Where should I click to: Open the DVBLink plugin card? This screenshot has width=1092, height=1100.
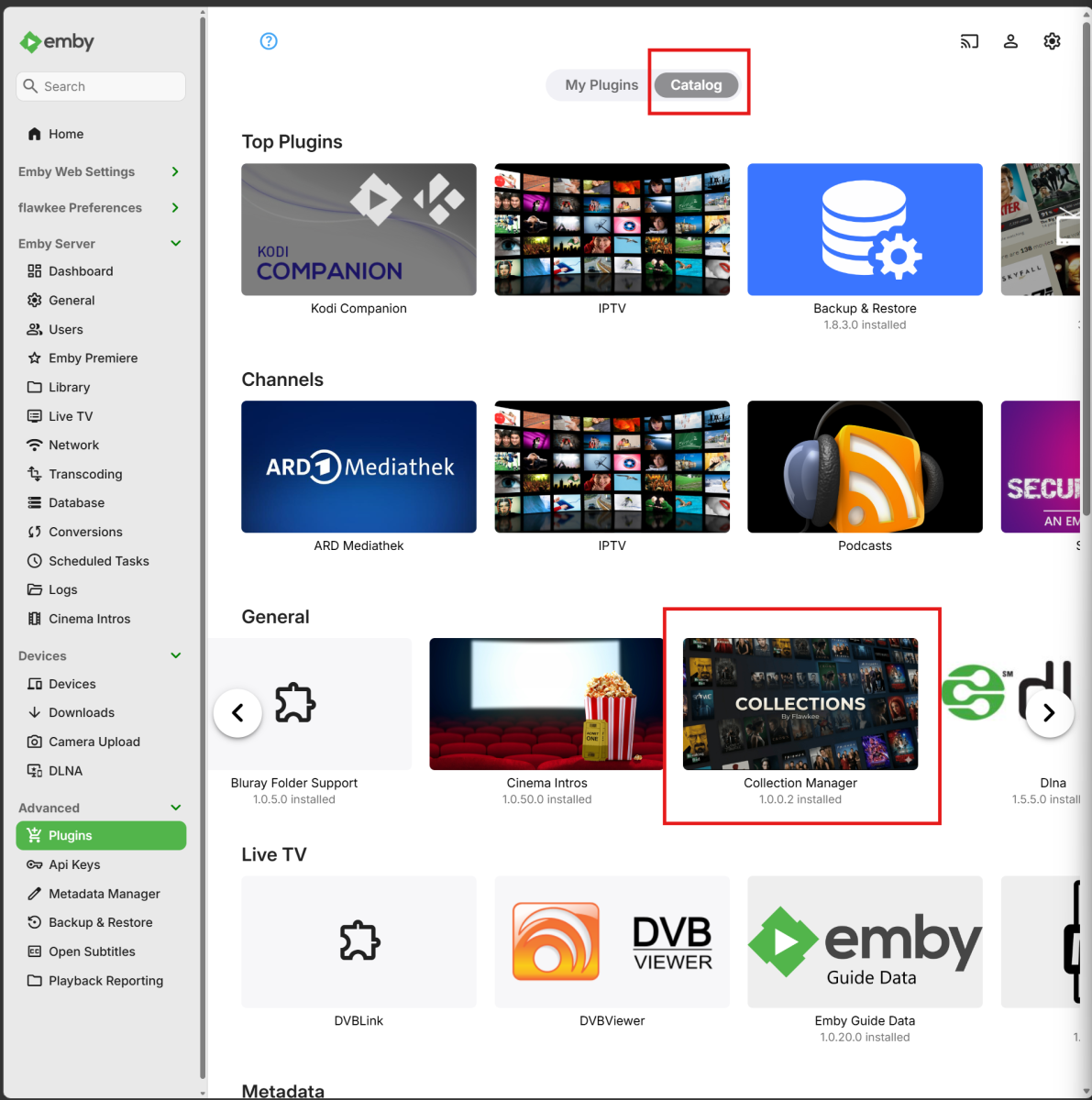coord(358,942)
